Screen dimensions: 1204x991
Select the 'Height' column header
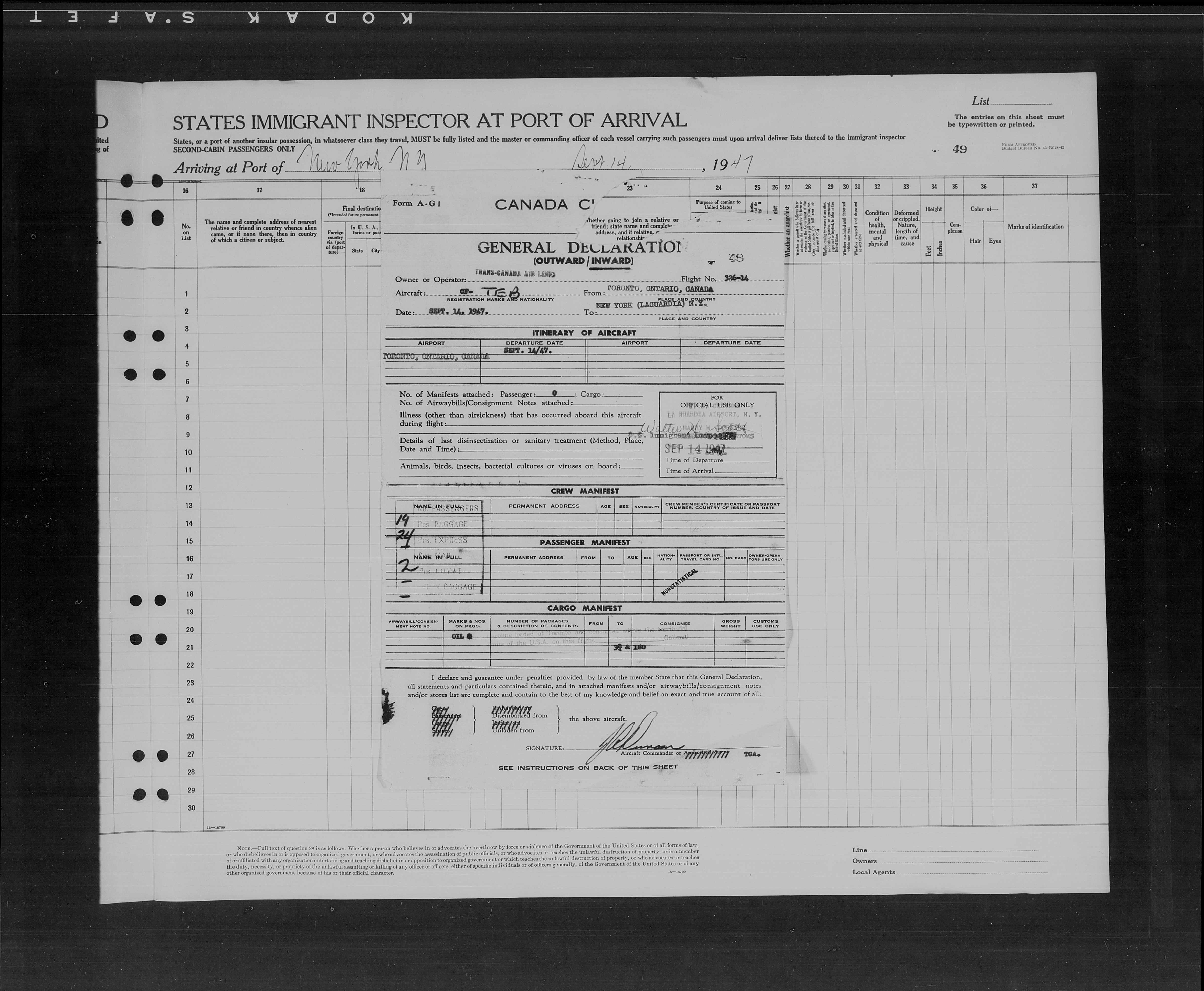pos(934,209)
